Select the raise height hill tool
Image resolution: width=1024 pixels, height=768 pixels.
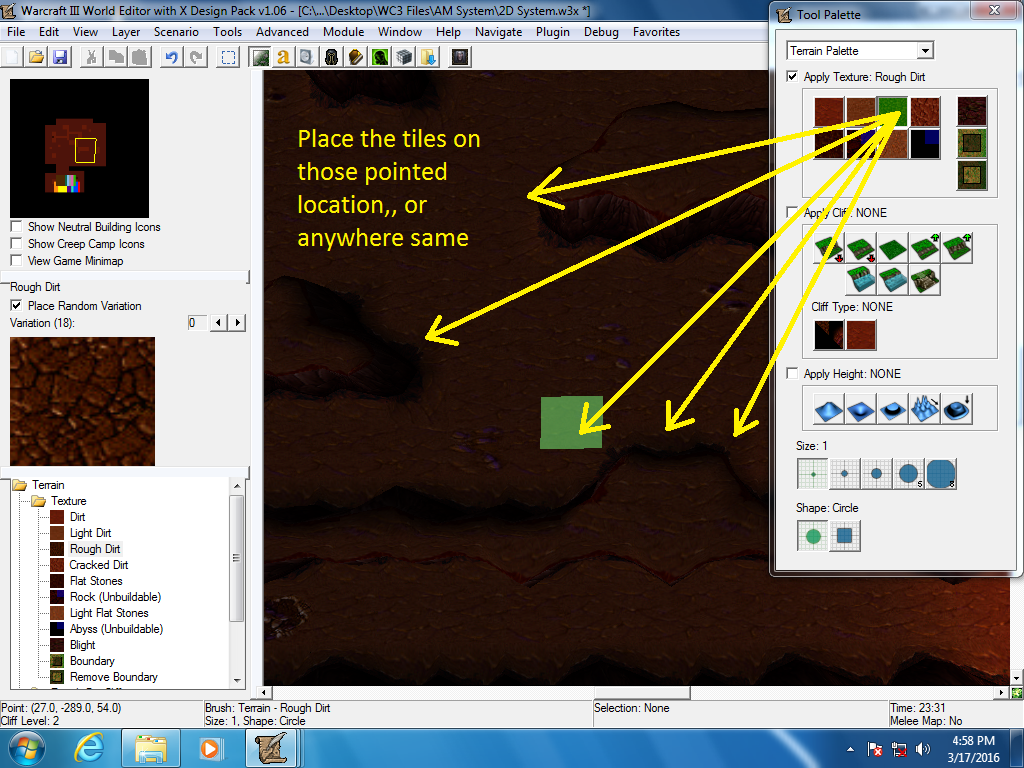(x=829, y=409)
